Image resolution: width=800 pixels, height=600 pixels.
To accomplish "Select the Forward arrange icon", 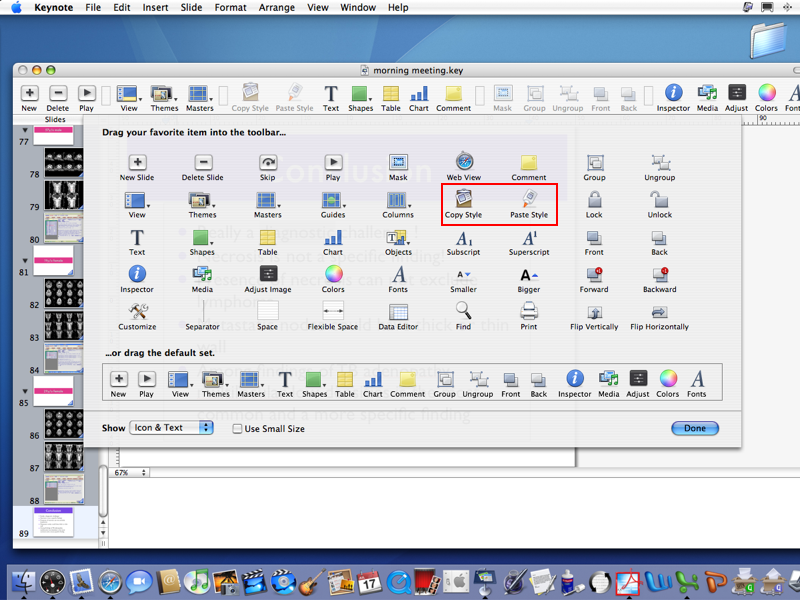I will pos(594,274).
